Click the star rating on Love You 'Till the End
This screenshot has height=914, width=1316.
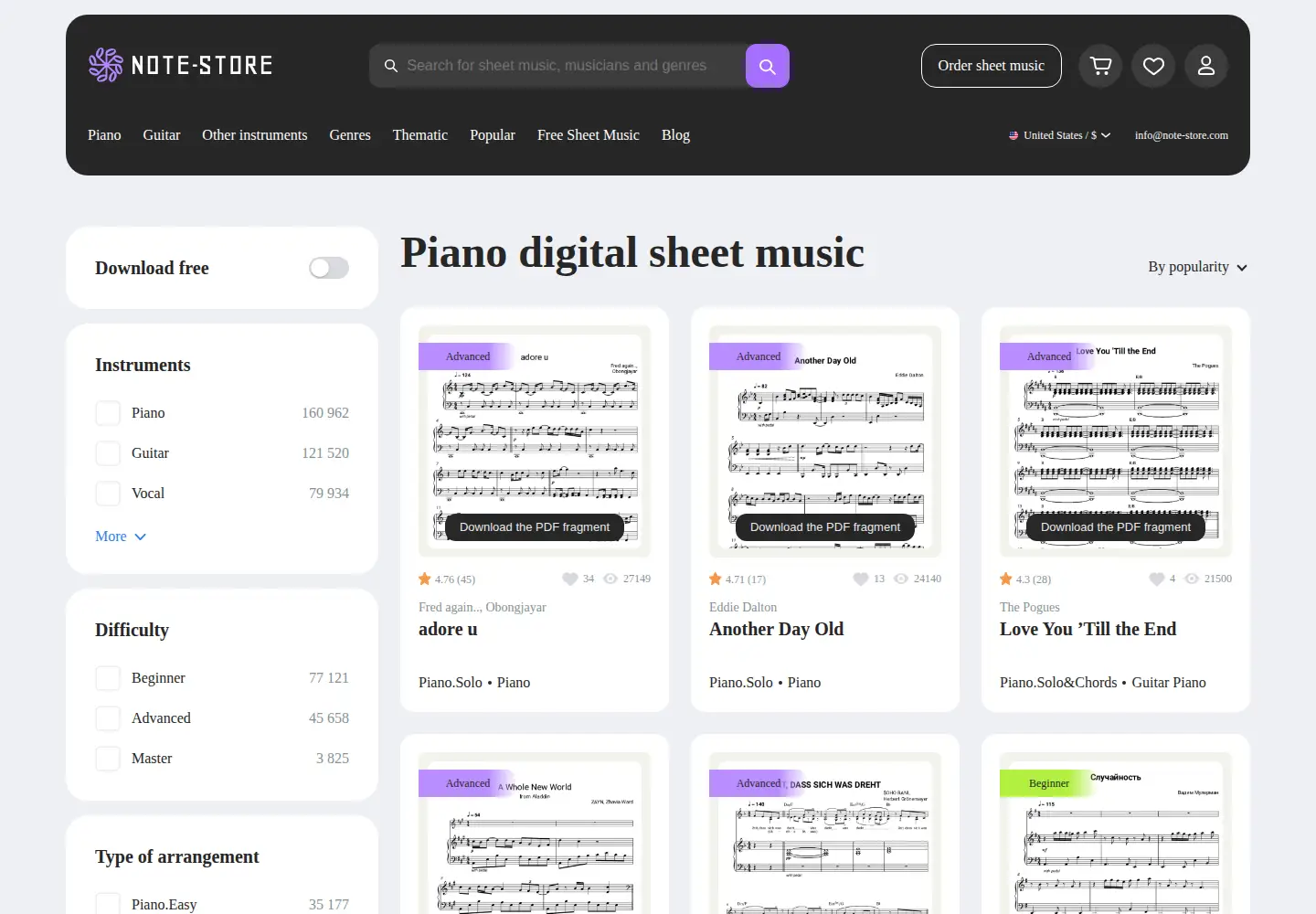1006,579
